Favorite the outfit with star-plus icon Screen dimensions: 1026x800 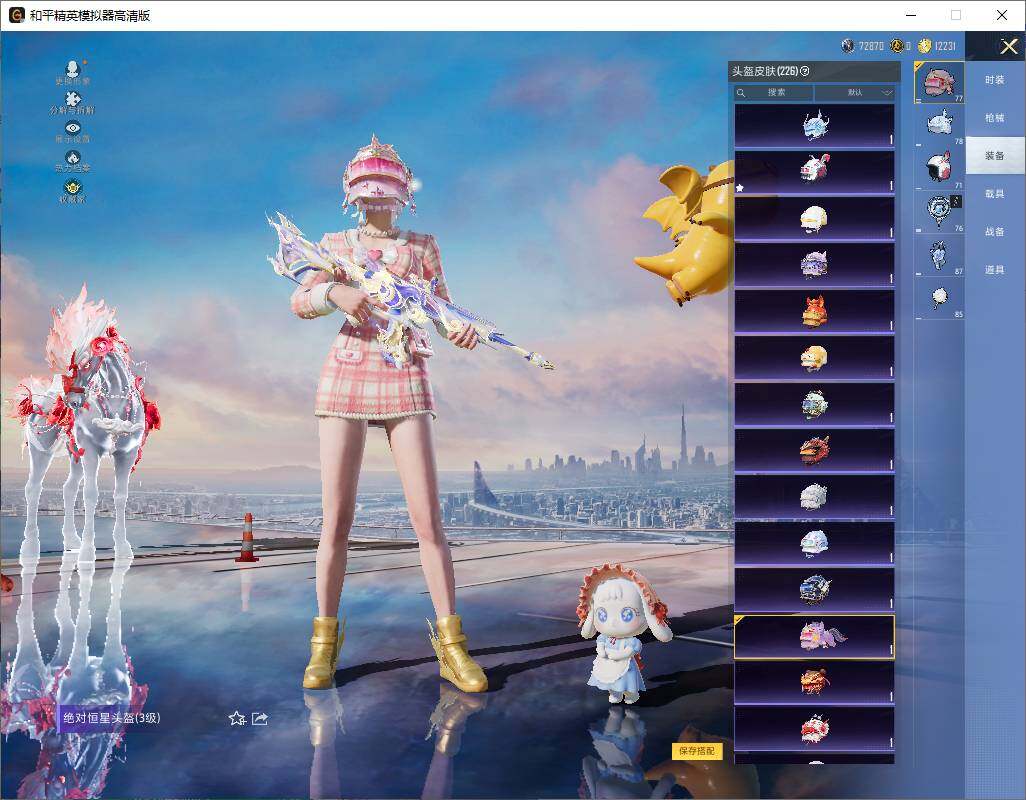pos(237,718)
